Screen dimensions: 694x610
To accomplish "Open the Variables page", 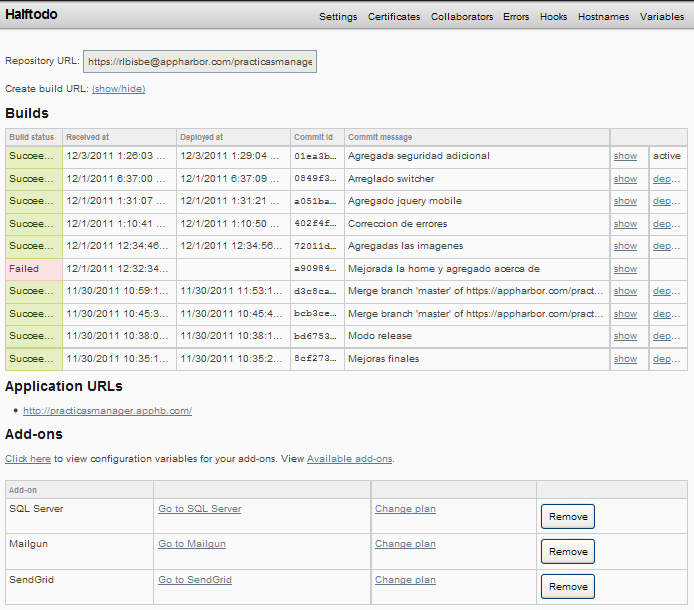I will click(662, 17).
